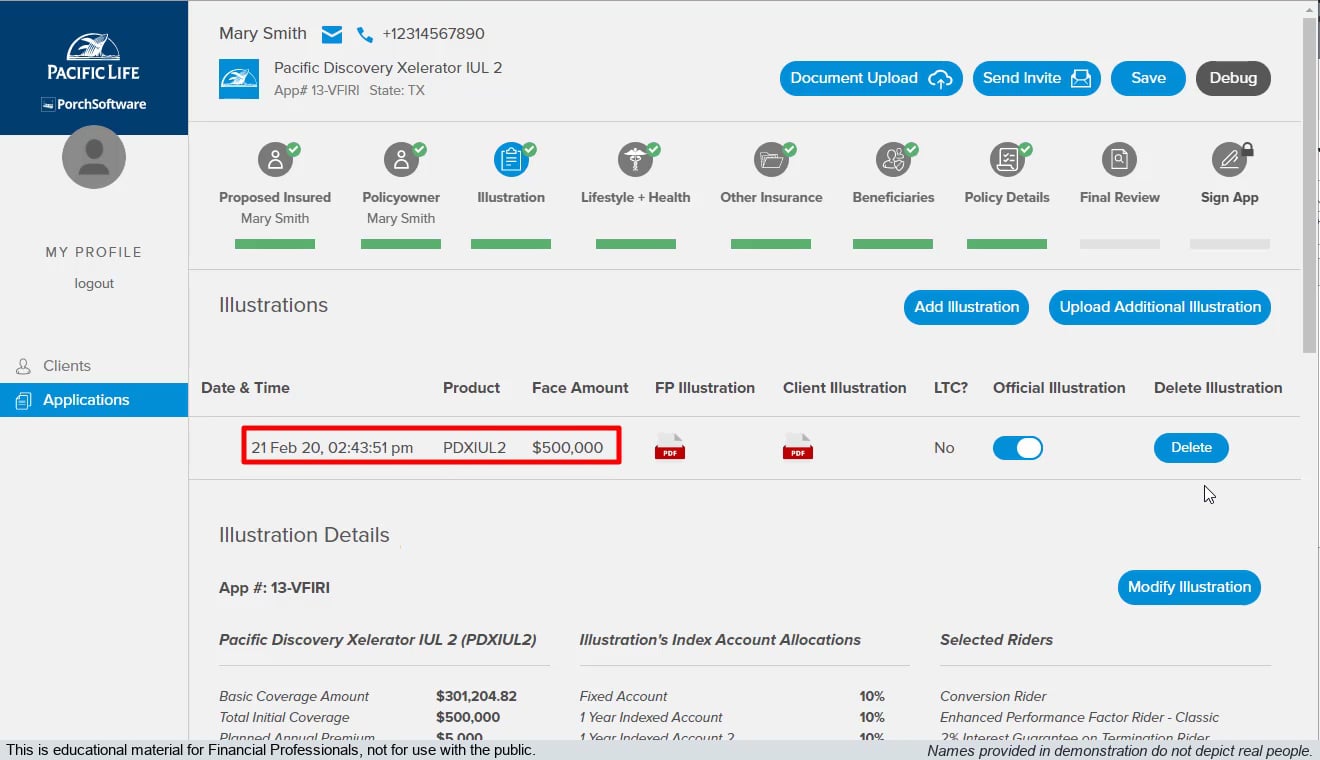Toggle the Official Illustration switch off

(1018, 448)
